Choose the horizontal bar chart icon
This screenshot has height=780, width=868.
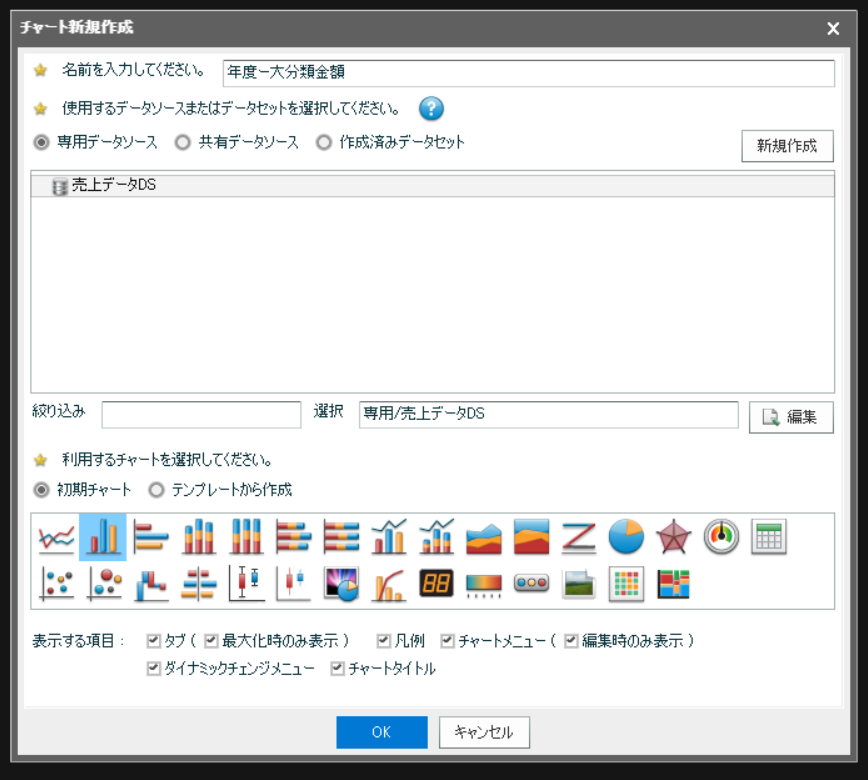[151, 536]
